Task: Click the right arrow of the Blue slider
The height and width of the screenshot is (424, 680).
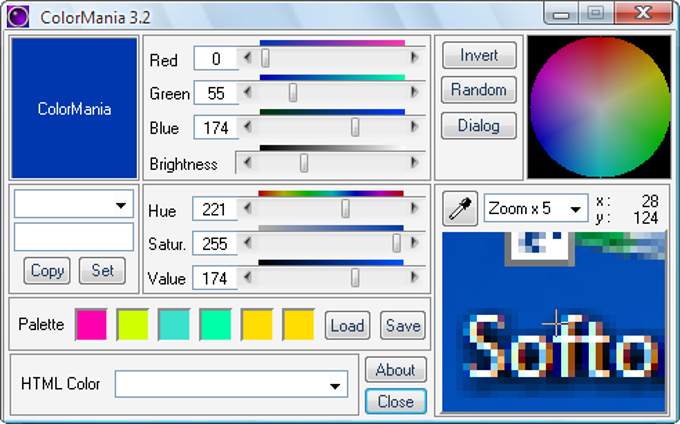Action: click(x=415, y=127)
